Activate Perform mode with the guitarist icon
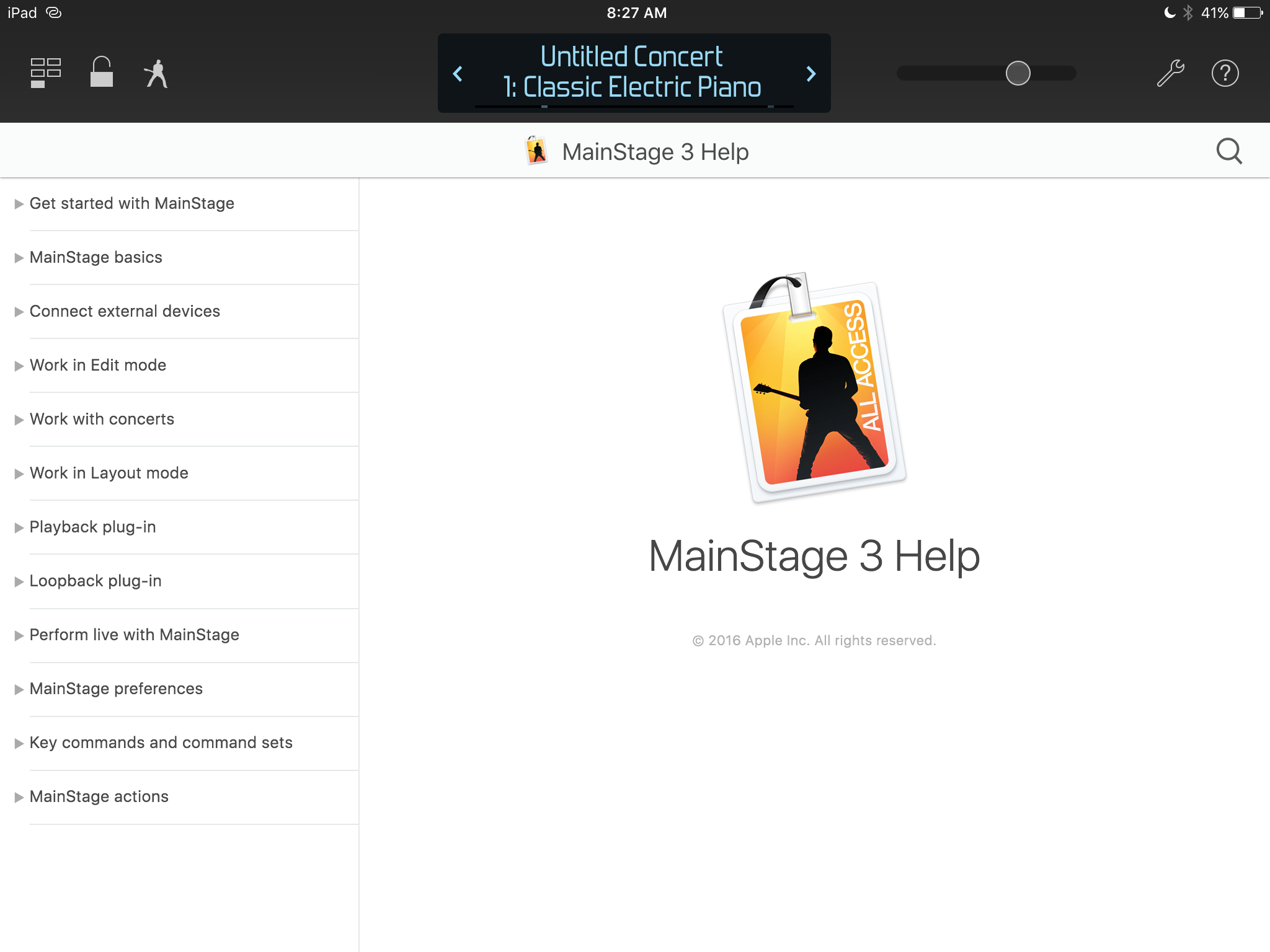This screenshot has height=952, width=1270. (156, 73)
